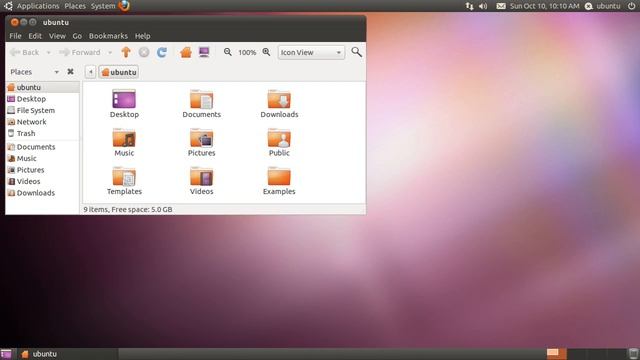Click the path bar left scroll arrow
640x360 pixels.
coord(91,72)
